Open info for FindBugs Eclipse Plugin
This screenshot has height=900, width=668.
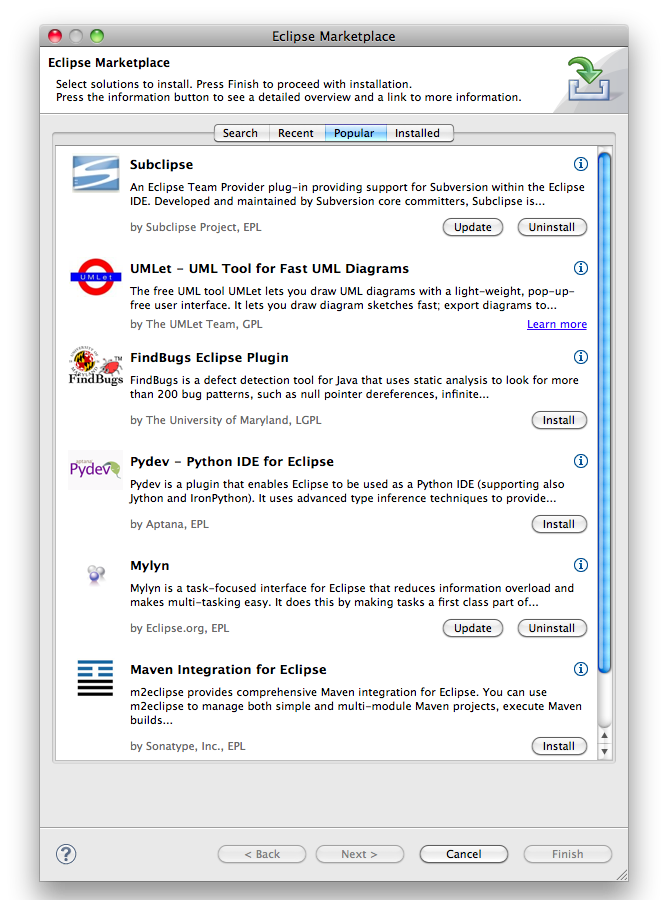pos(581,357)
